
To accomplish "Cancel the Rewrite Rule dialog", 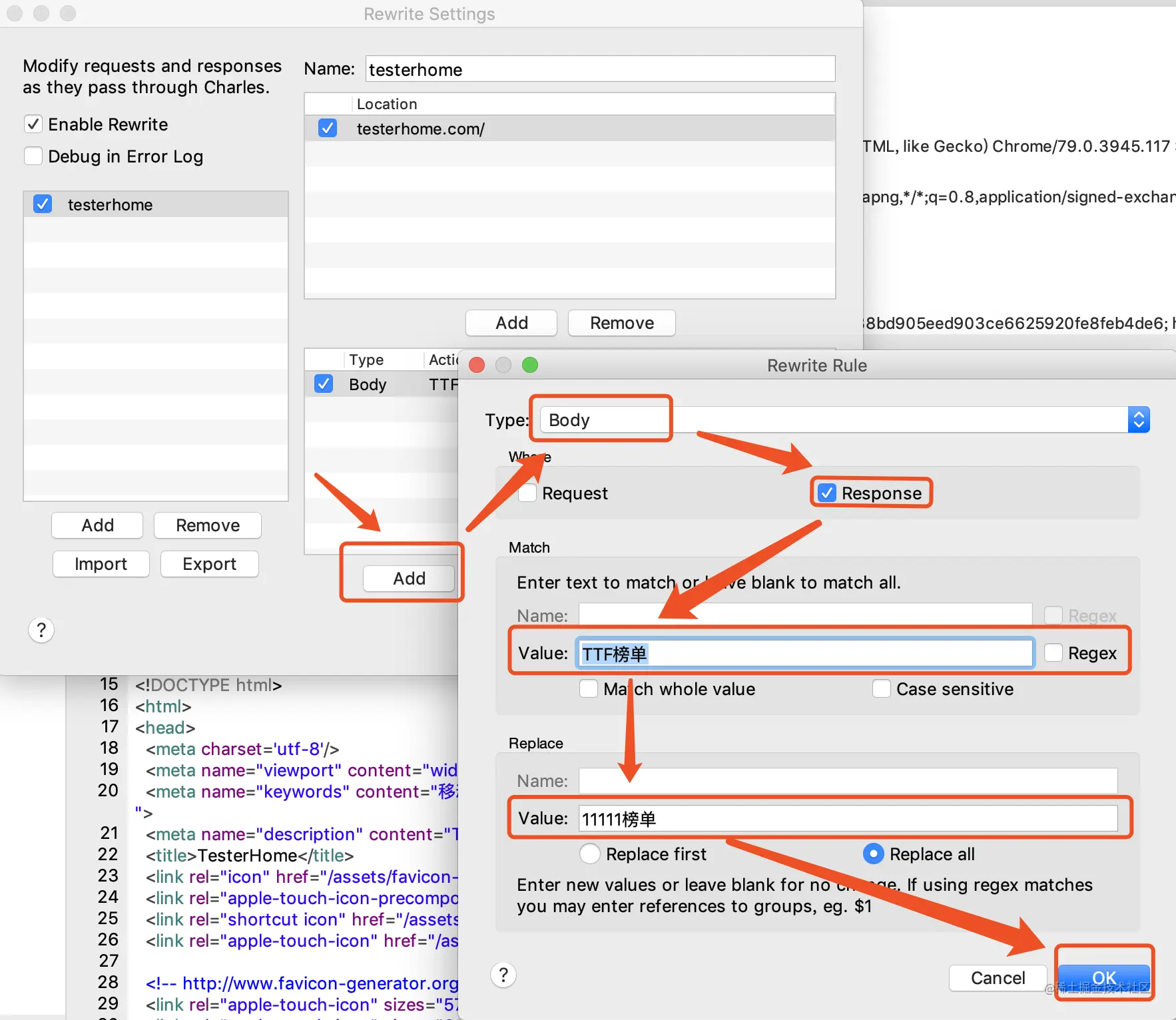I will point(998,978).
